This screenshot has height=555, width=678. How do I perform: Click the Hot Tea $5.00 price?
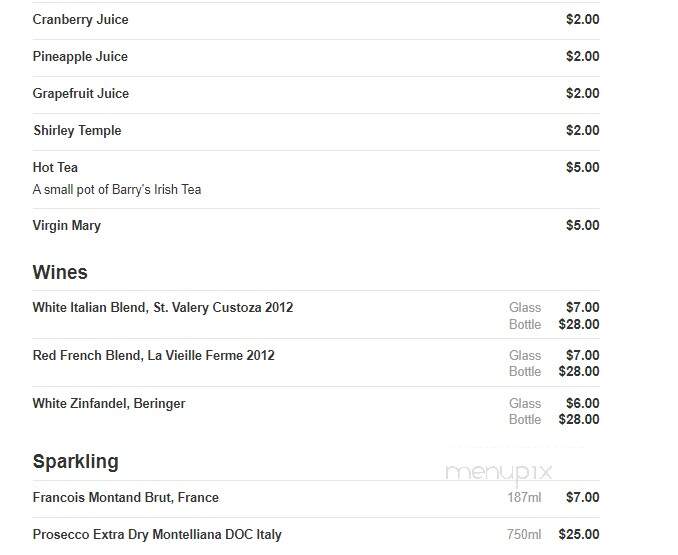click(x=583, y=168)
